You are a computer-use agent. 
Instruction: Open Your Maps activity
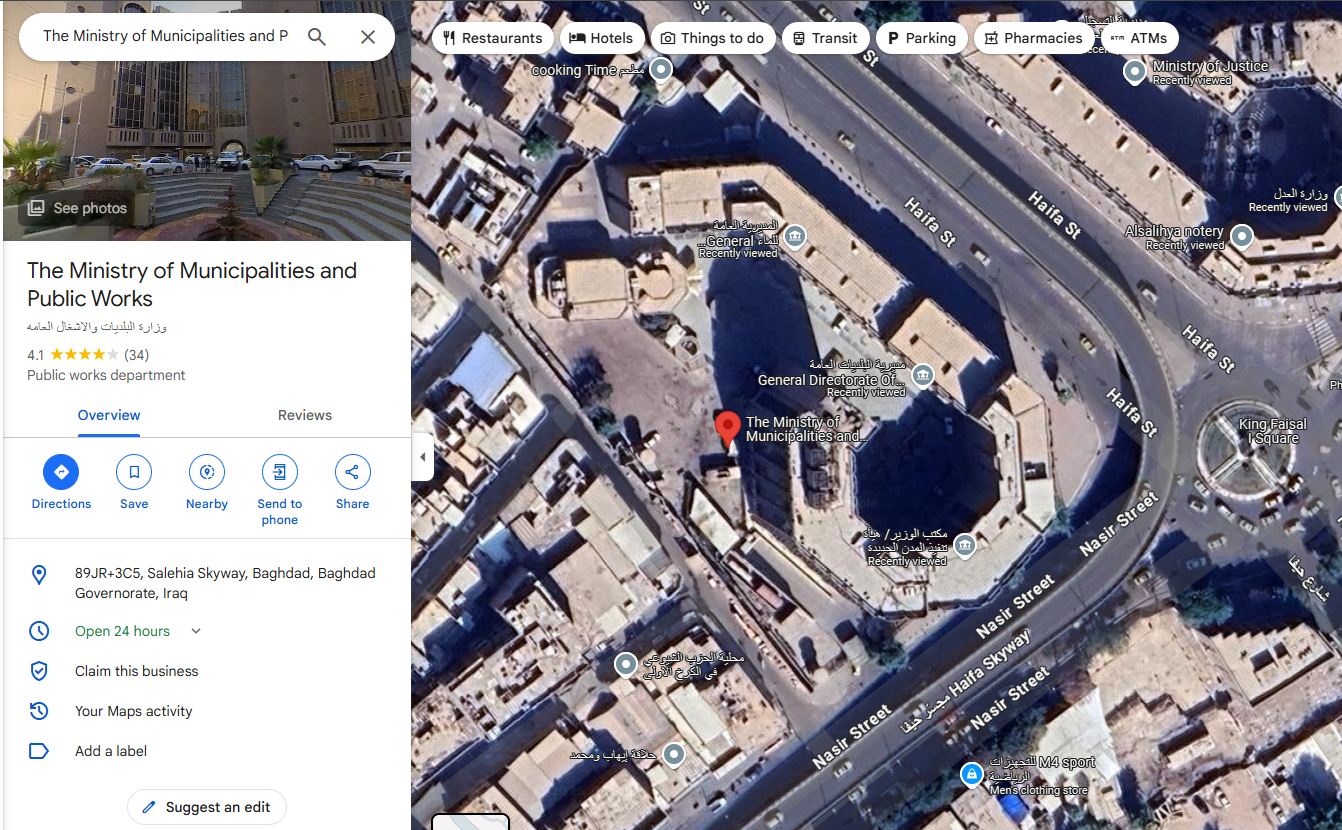coord(134,711)
